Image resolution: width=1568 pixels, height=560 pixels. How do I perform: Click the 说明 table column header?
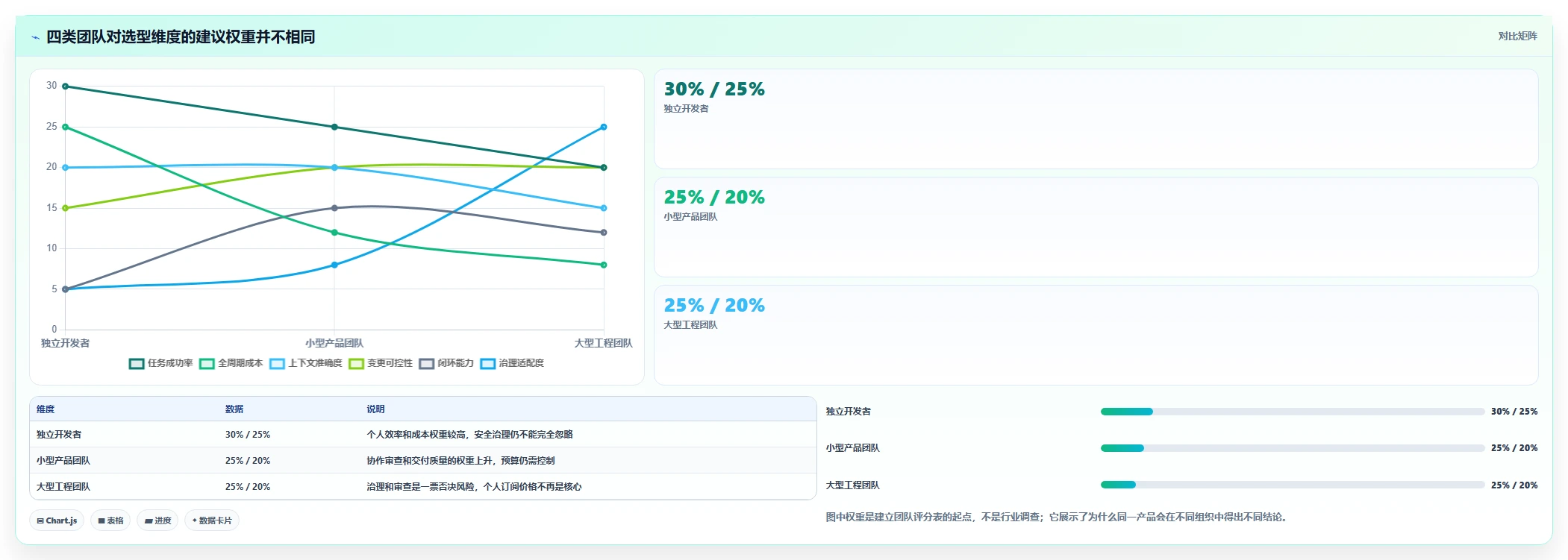coord(375,409)
